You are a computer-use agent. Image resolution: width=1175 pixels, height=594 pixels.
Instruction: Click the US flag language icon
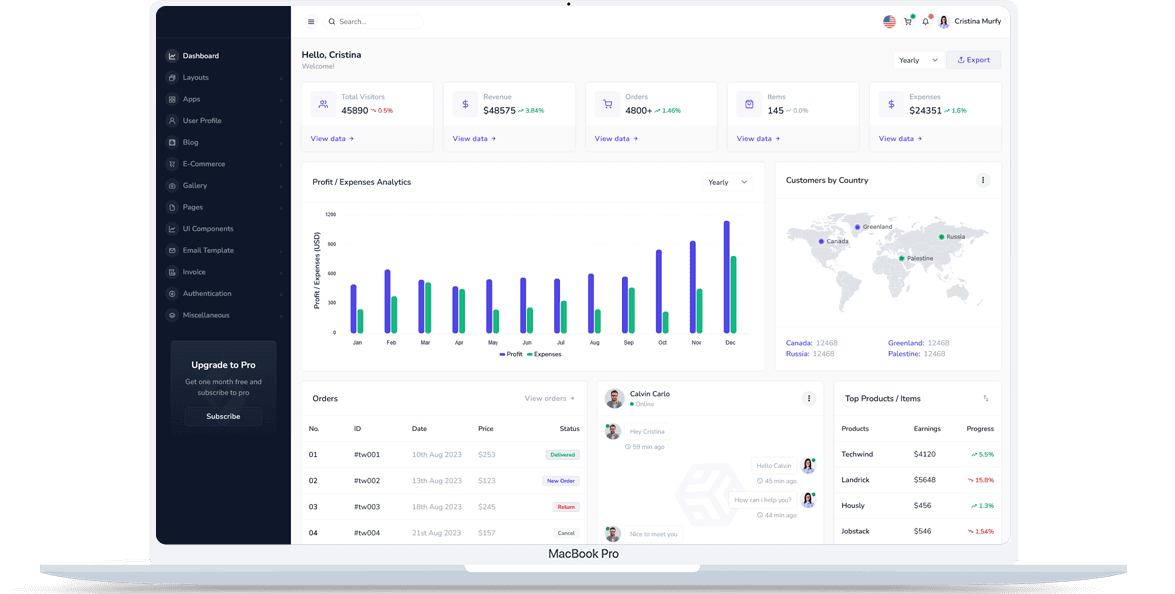coord(889,21)
